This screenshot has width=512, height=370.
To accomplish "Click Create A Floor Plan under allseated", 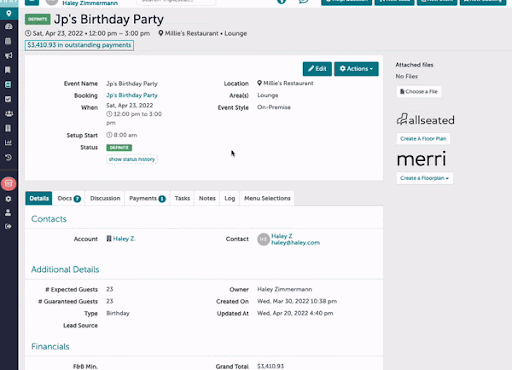I will [423, 139].
